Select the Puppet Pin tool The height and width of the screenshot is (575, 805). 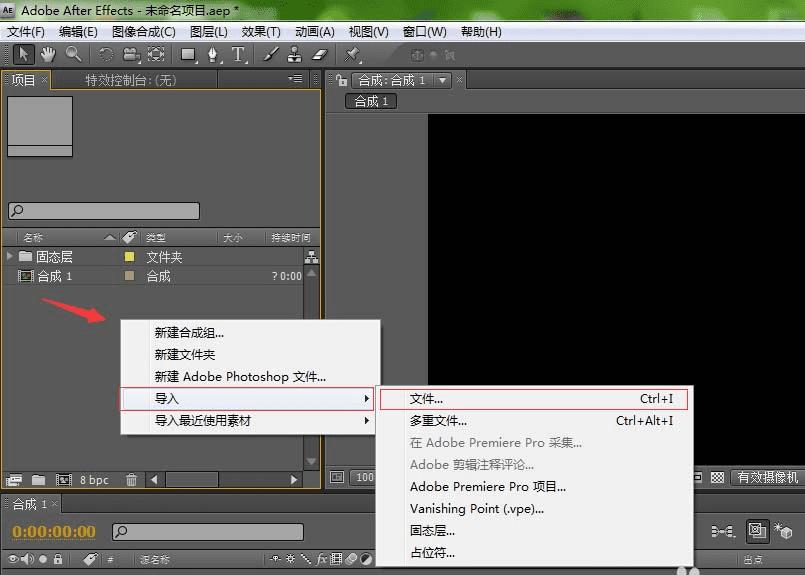tap(353, 54)
